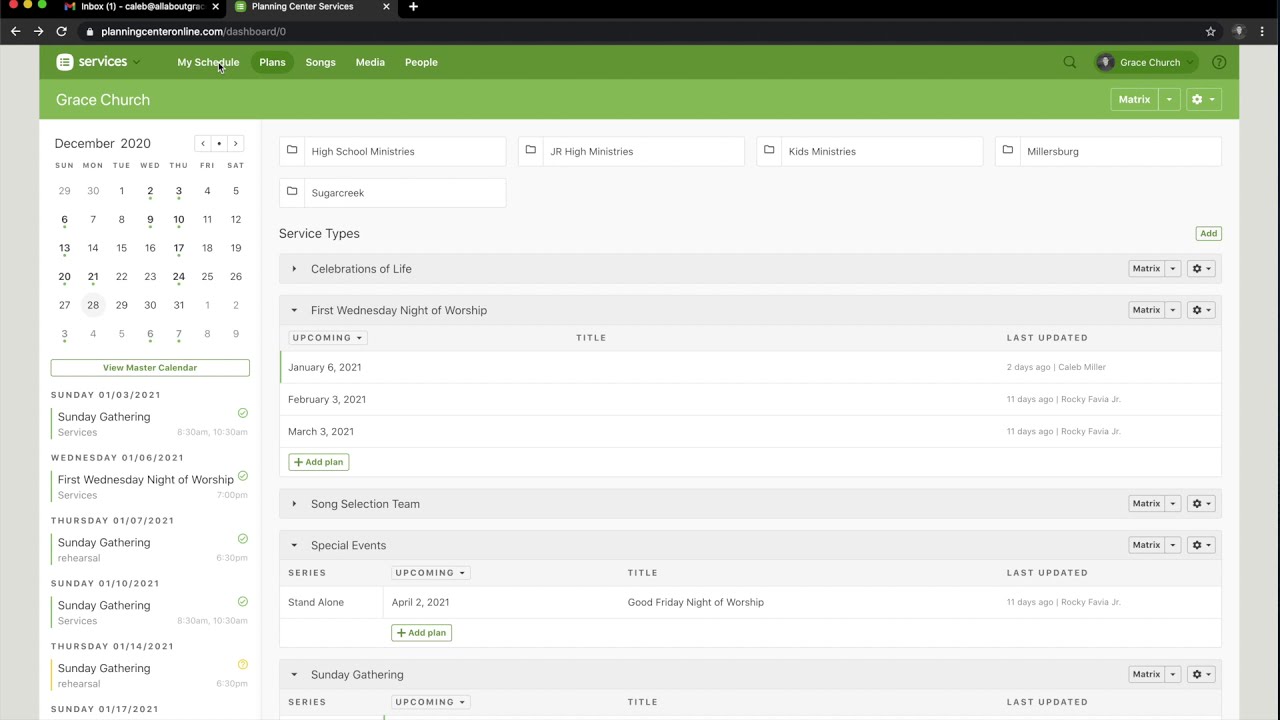The width and height of the screenshot is (1280, 720).
Task: Open the Sugarcreek folder
Action: tap(393, 192)
